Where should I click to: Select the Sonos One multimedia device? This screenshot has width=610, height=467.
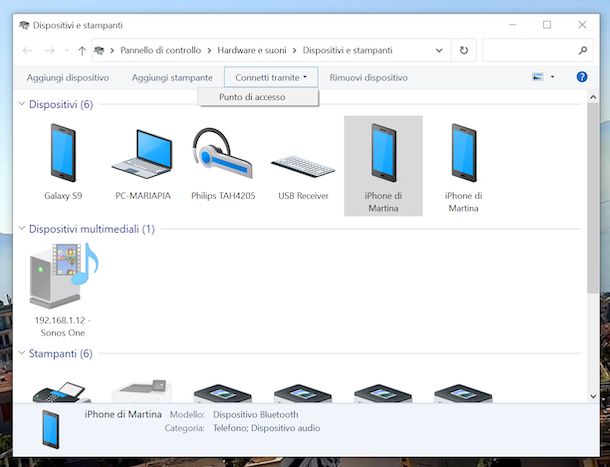(63, 290)
